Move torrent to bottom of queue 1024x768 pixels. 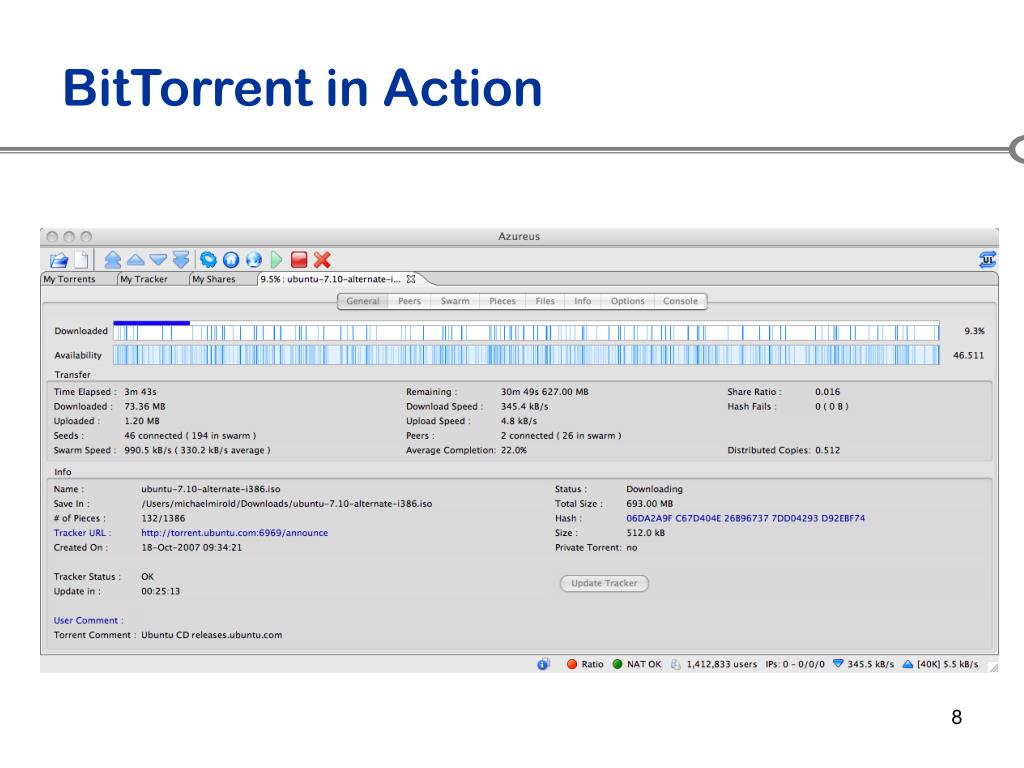coord(181,260)
